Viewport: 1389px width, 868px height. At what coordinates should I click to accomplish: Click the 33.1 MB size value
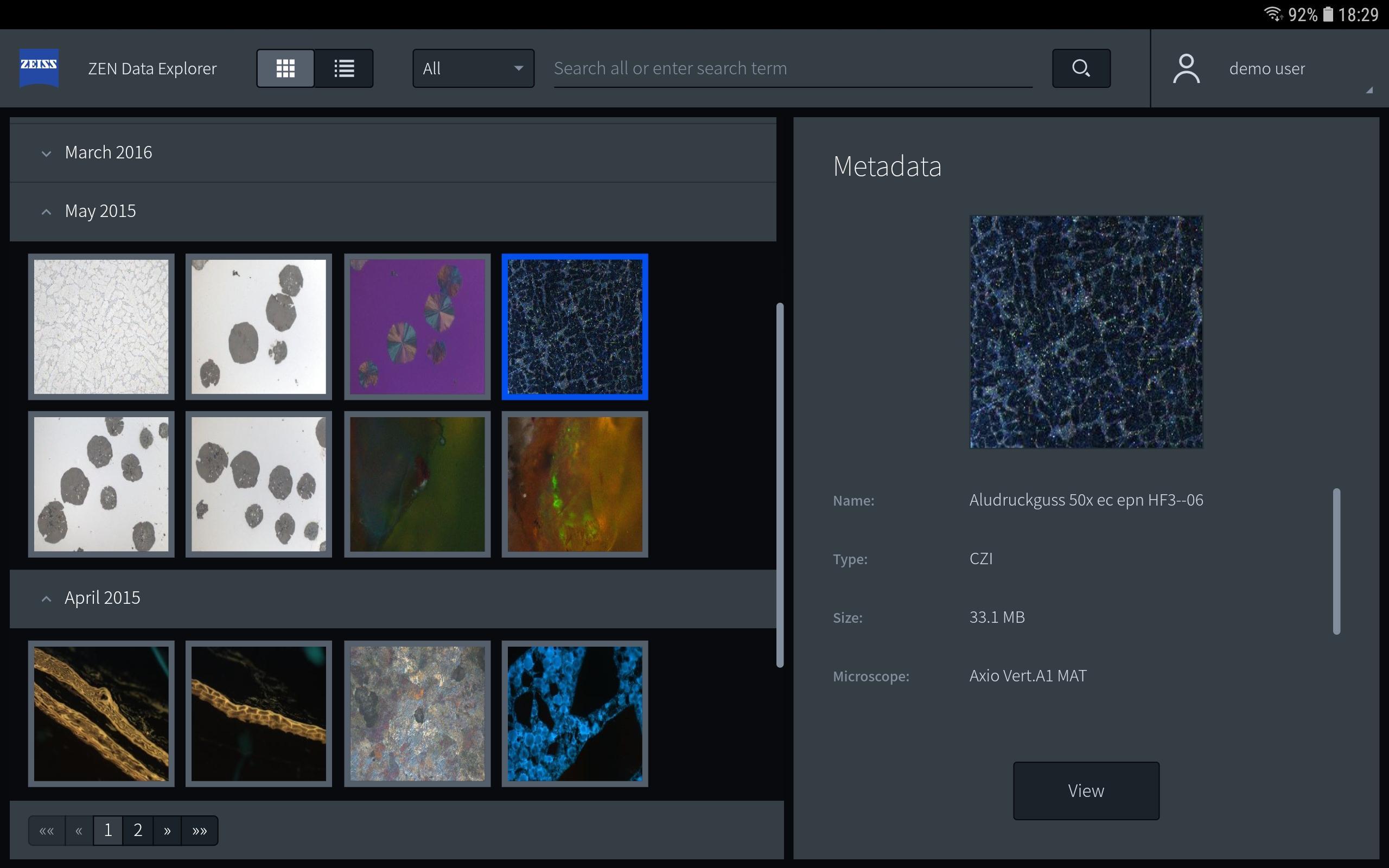[x=997, y=617]
